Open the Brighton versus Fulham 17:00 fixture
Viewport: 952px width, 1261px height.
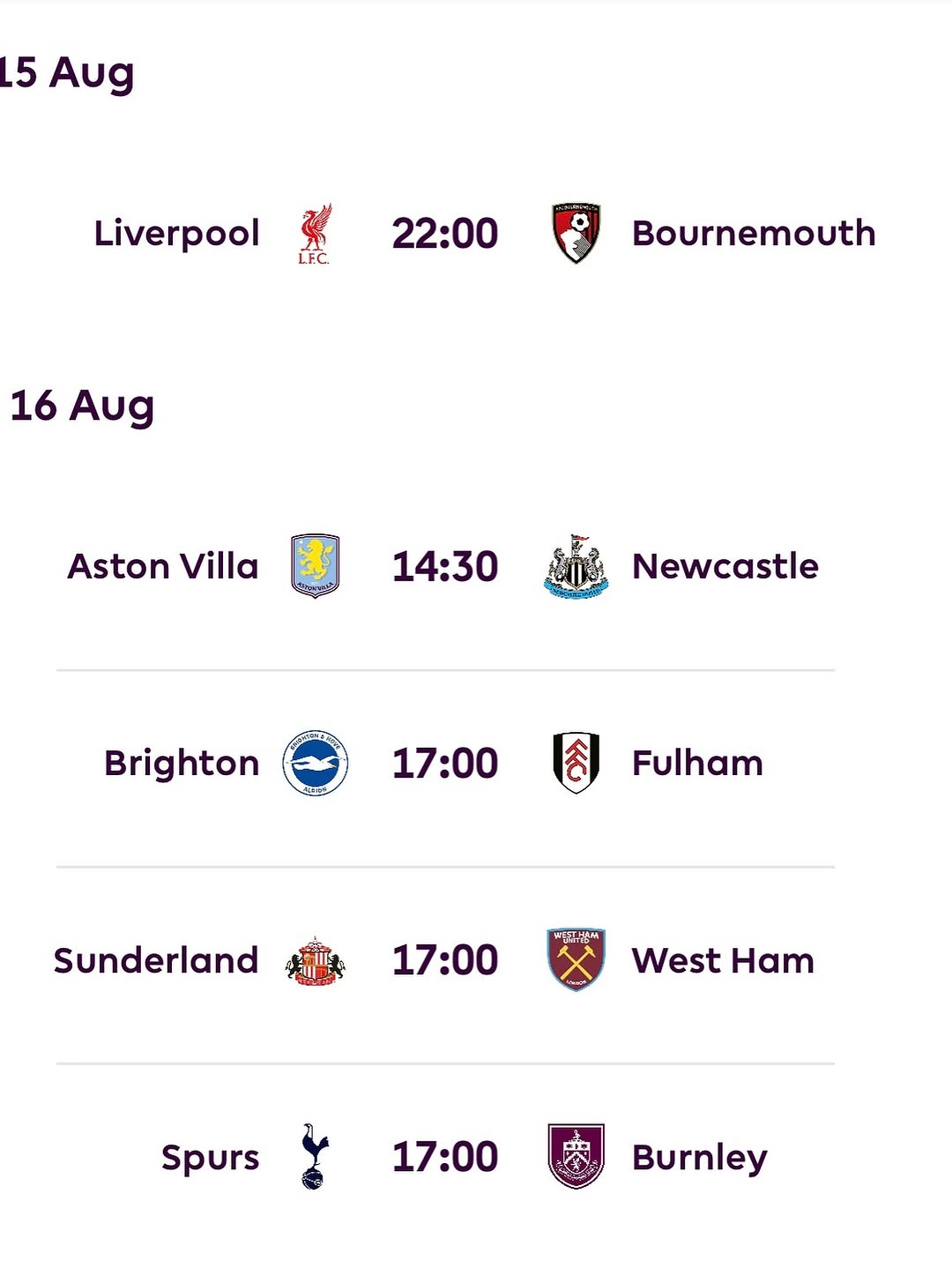(x=445, y=764)
